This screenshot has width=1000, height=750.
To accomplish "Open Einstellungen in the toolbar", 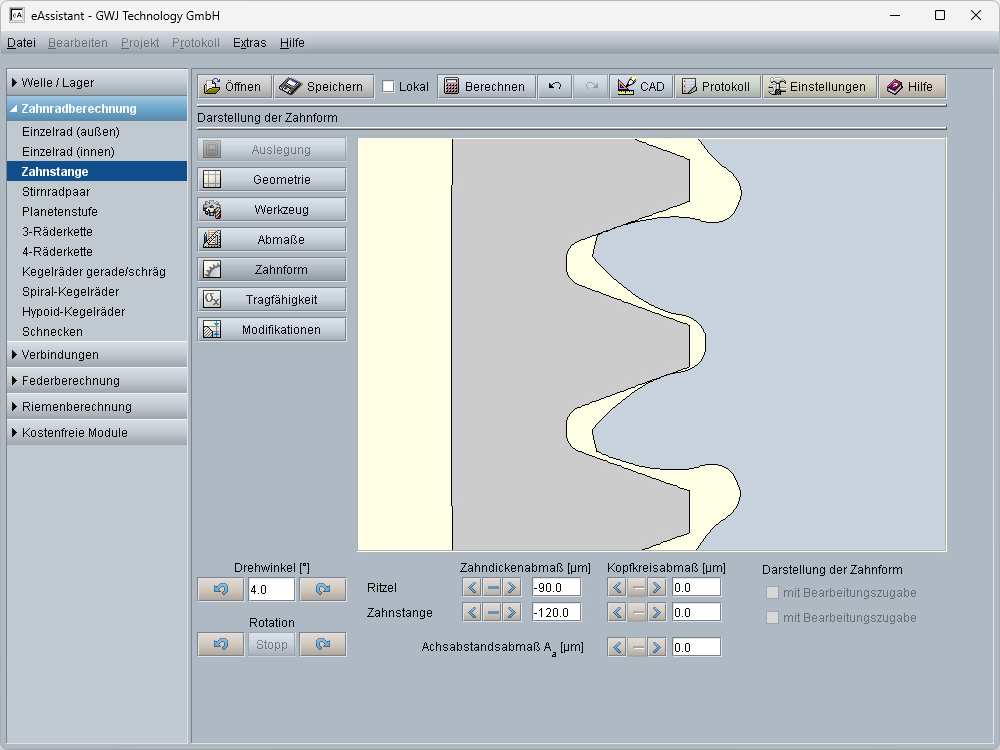I will pos(820,87).
